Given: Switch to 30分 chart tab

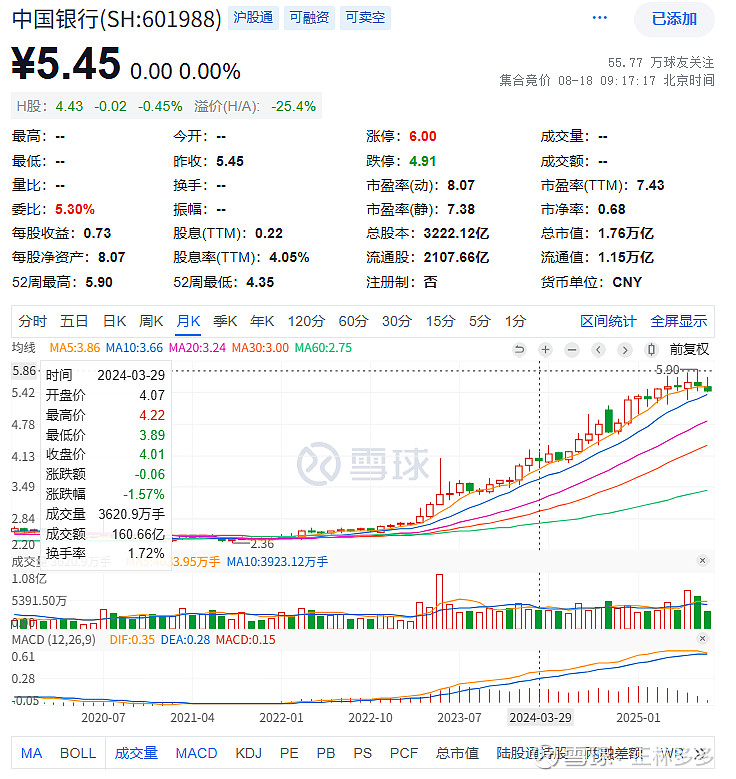Looking at the screenshot, I should [397, 321].
